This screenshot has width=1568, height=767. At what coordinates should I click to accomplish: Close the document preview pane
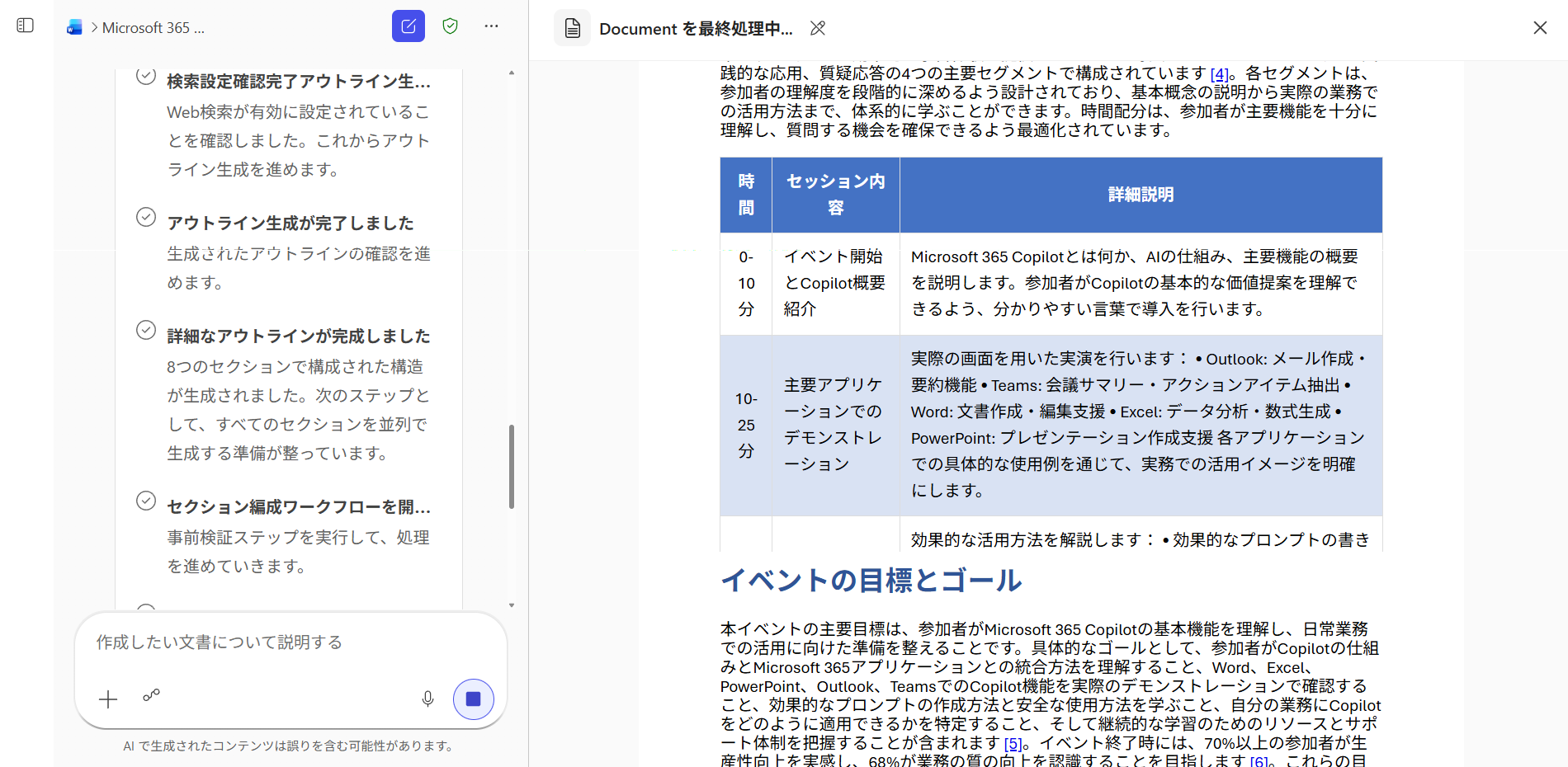coord(1539,28)
